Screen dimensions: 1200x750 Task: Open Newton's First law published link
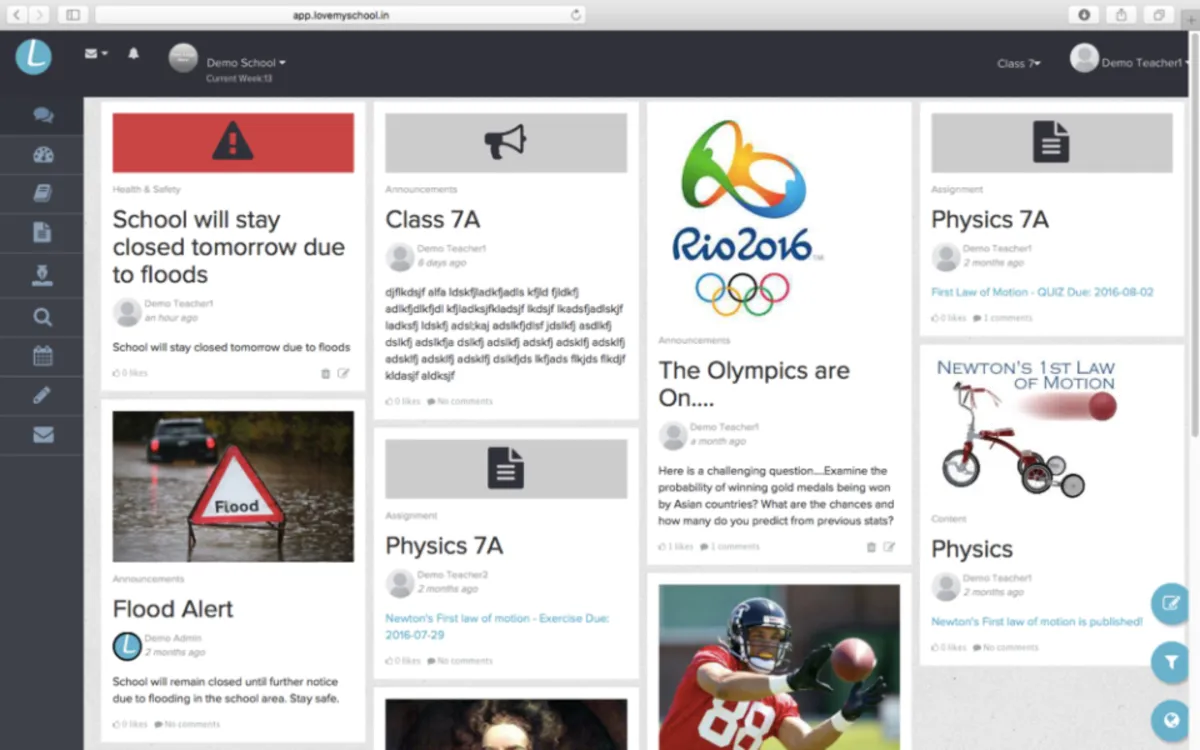pyautogui.click(x=1036, y=621)
